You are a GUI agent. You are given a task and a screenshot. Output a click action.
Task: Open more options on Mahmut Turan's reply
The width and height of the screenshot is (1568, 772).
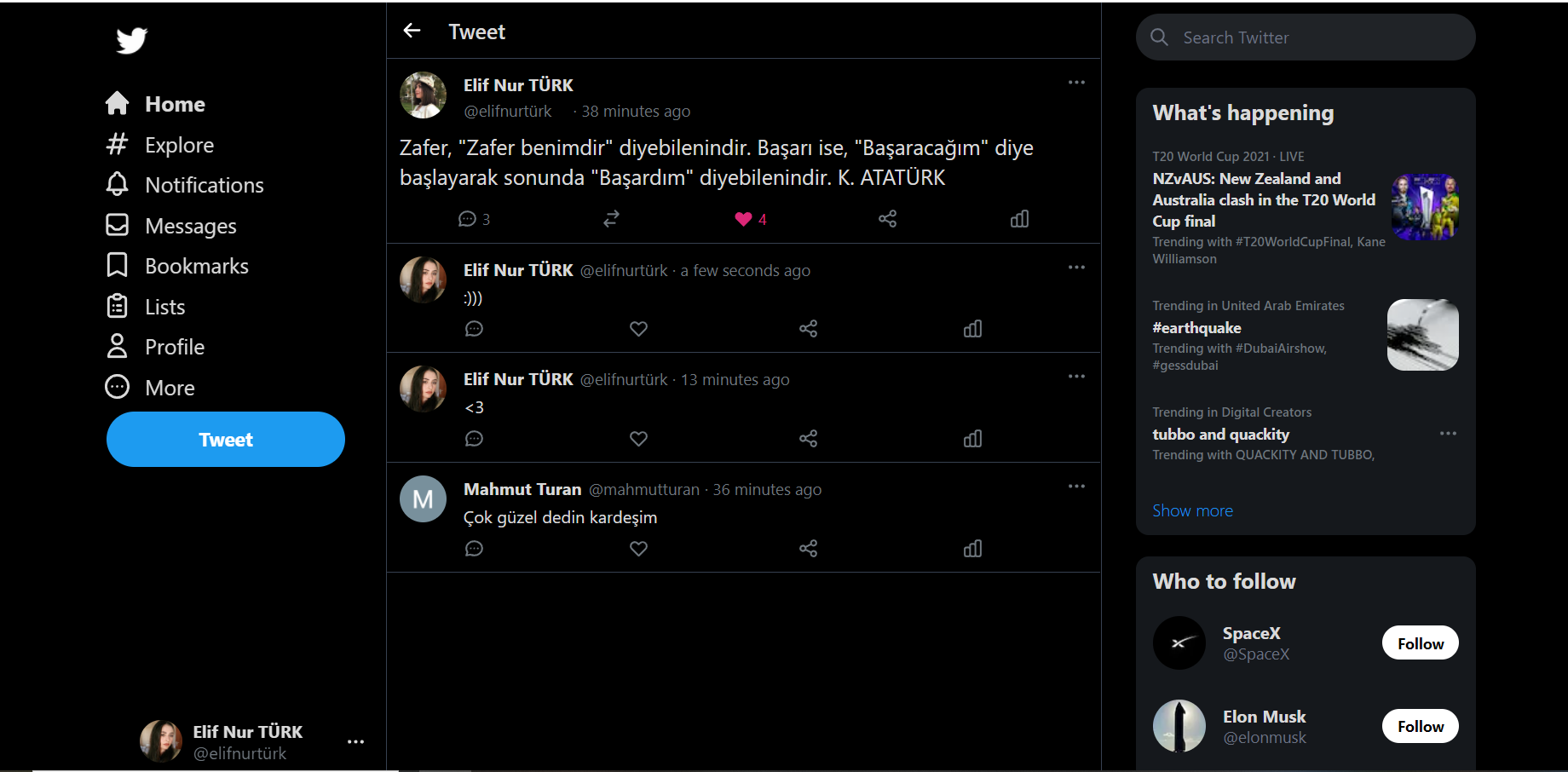[1076, 487]
